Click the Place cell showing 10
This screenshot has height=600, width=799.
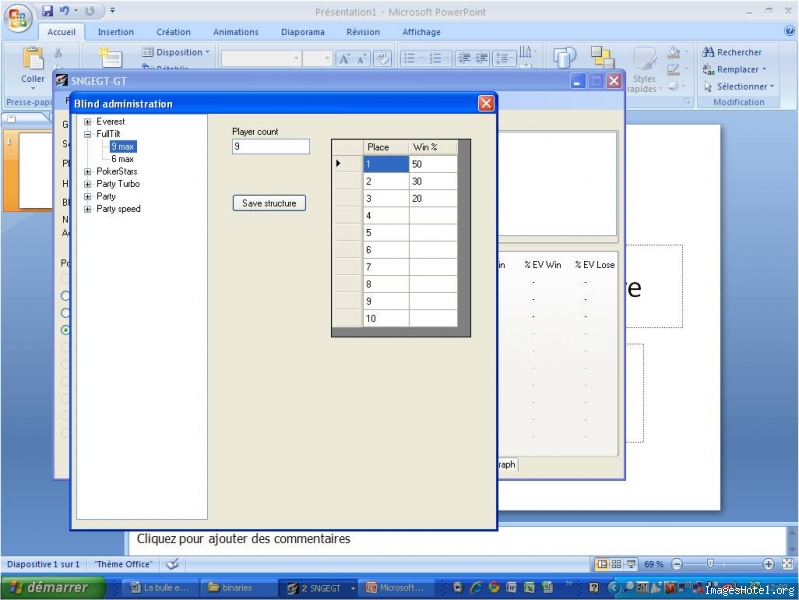386,318
